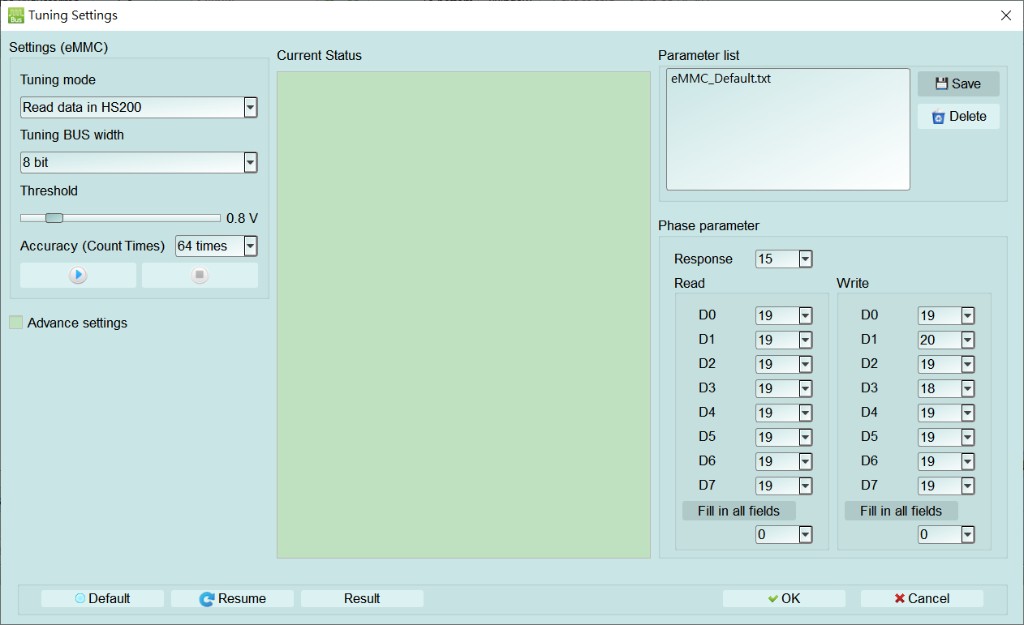Viewport: 1024px width, 625px height.
Task: Open Write D5 phase dropdown
Action: pyautogui.click(x=967, y=438)
